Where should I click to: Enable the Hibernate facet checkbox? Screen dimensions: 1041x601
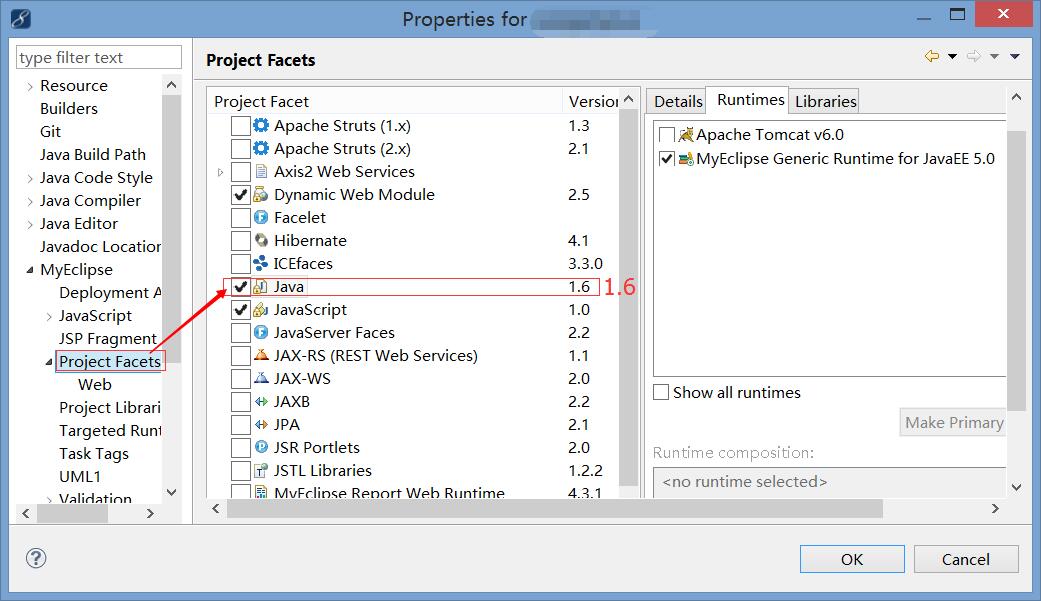pos(240,240)
